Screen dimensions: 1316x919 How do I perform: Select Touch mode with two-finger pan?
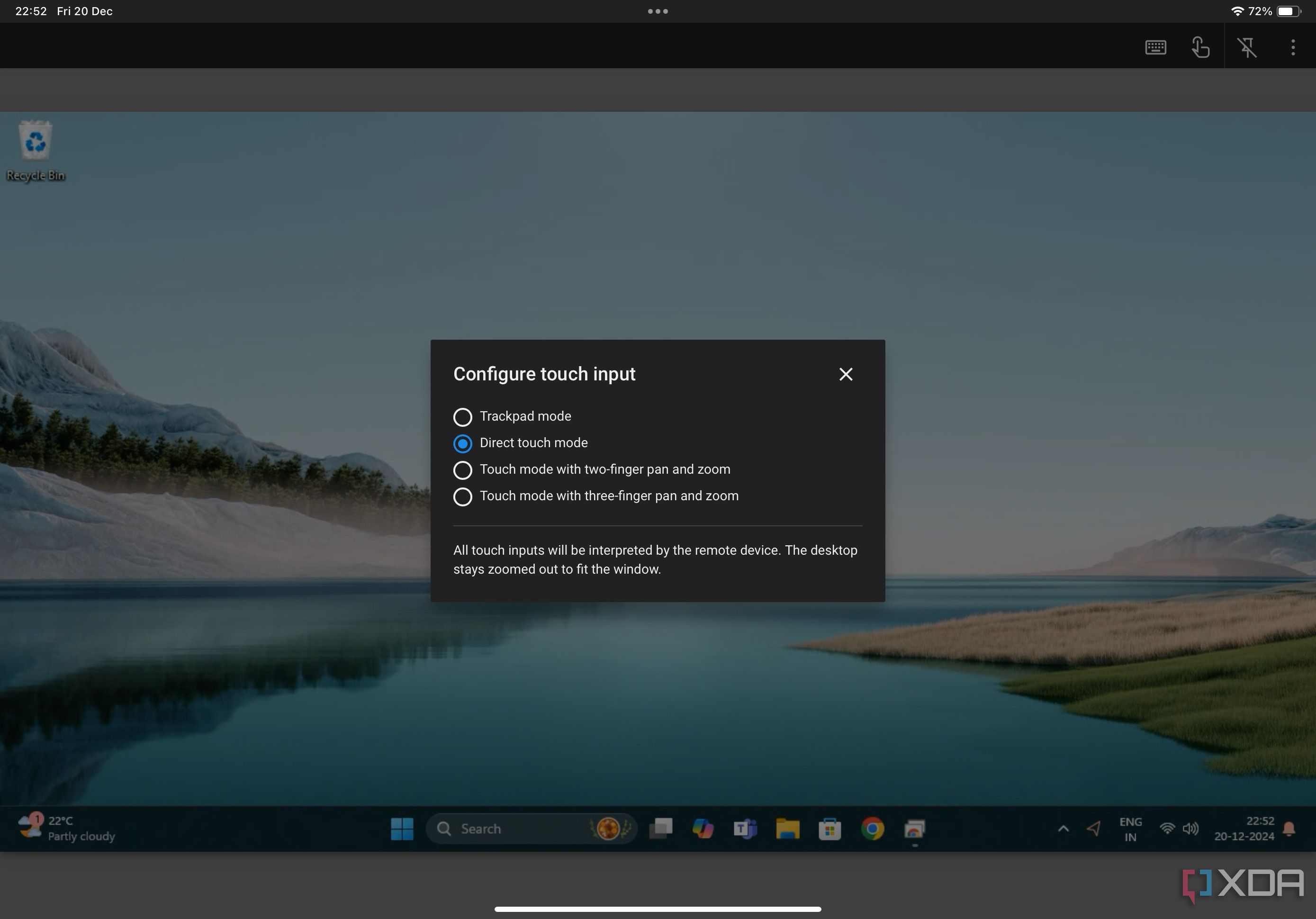click(462, 469)
